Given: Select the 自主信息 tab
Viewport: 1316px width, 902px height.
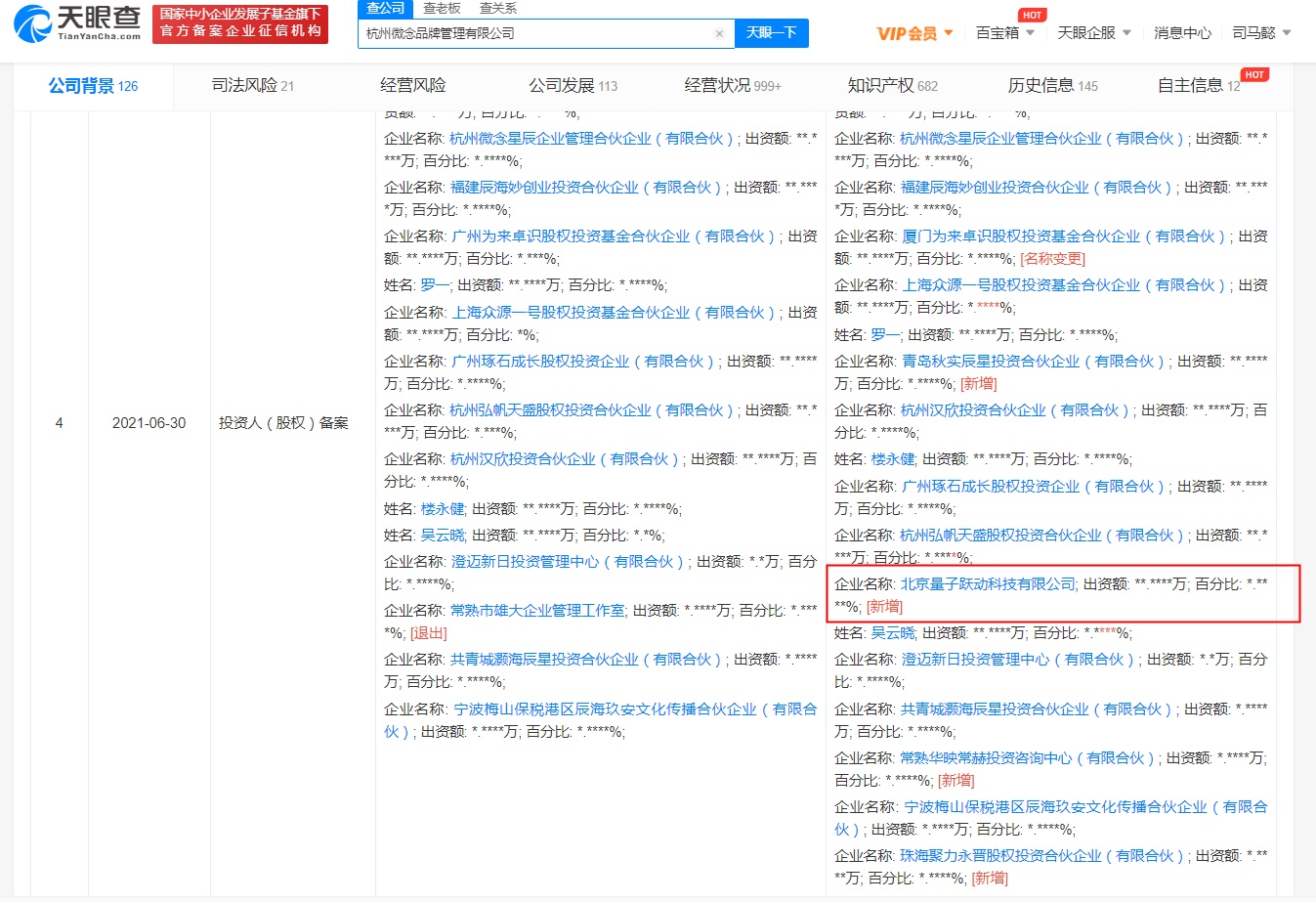Looking at the screenshot, I should tap(1199, 86).
